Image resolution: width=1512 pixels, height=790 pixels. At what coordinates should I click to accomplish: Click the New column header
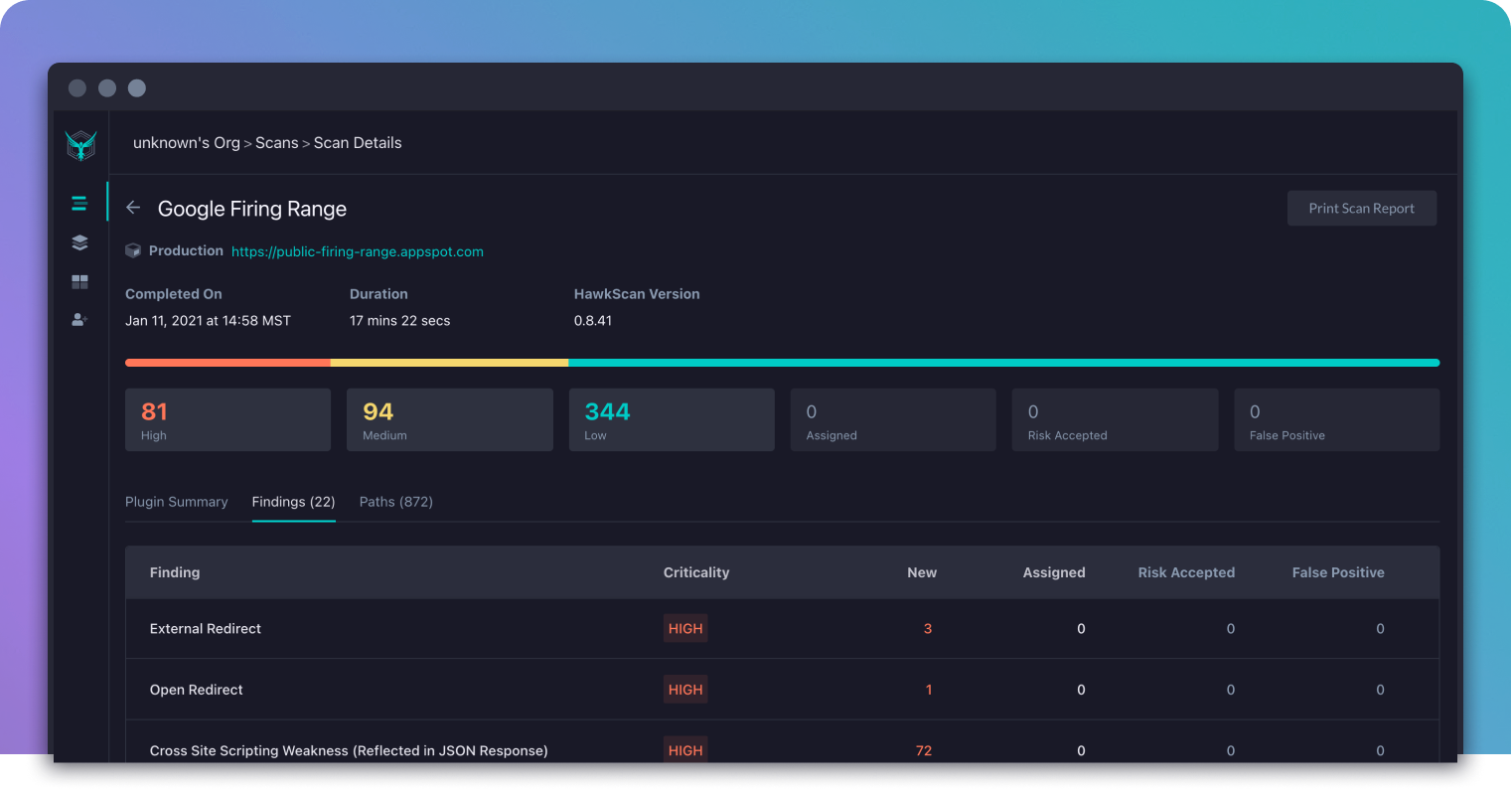[x=922, y=572]
